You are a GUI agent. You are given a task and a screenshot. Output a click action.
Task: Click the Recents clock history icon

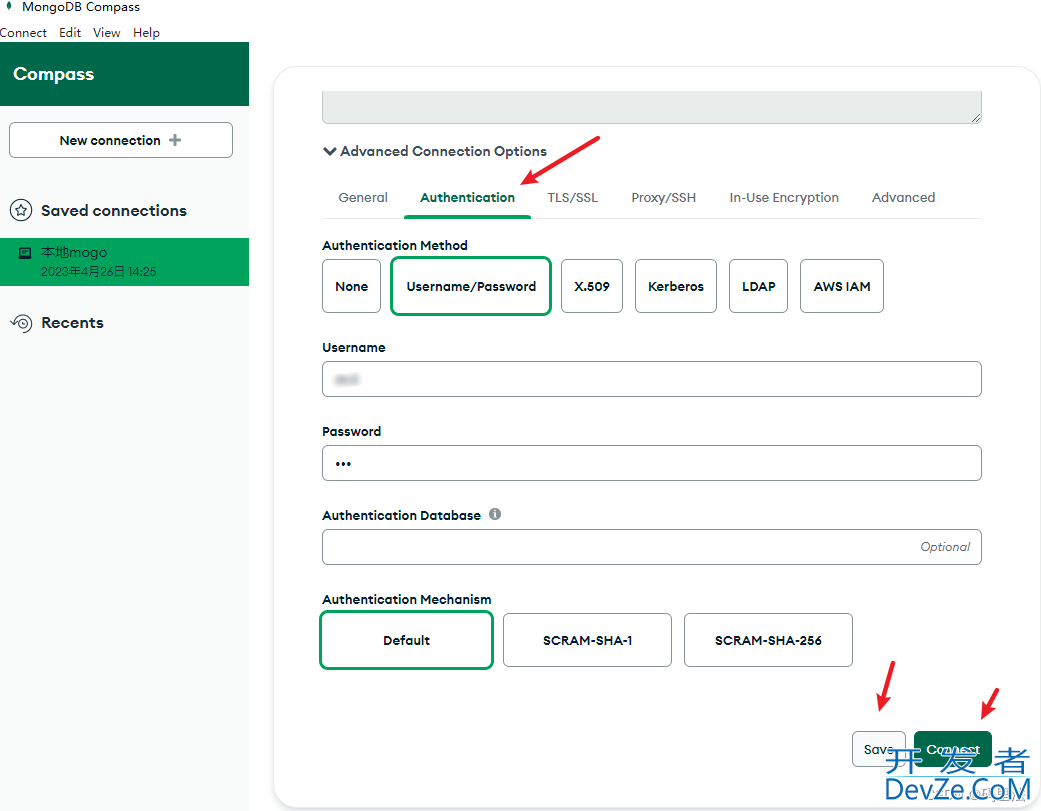point(21,323)
